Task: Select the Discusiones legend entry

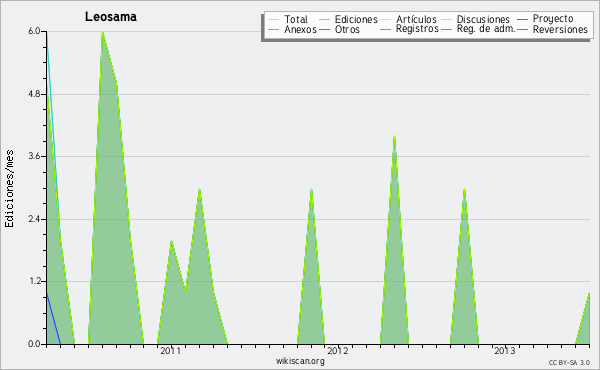Action: pyautogui.click(x=483, y=19)
